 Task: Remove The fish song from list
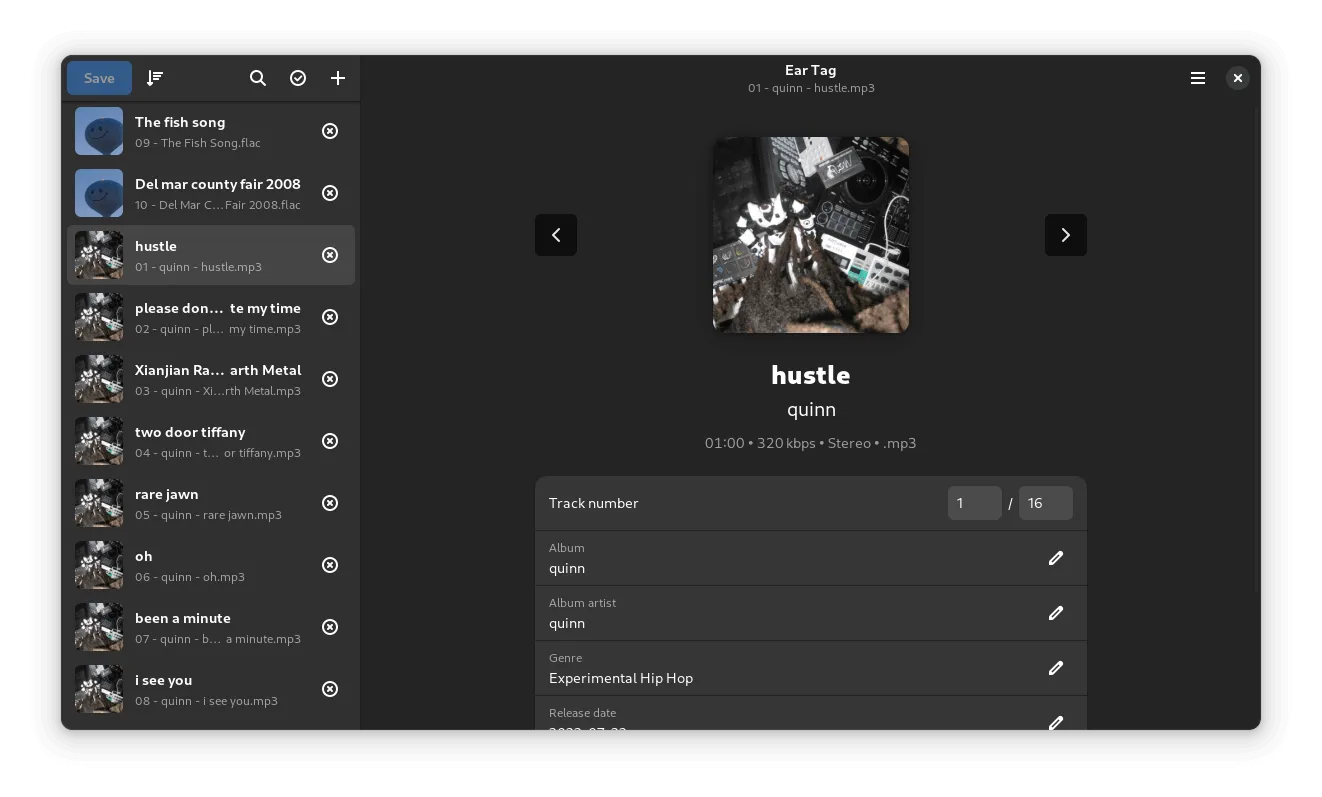point(330,131)
